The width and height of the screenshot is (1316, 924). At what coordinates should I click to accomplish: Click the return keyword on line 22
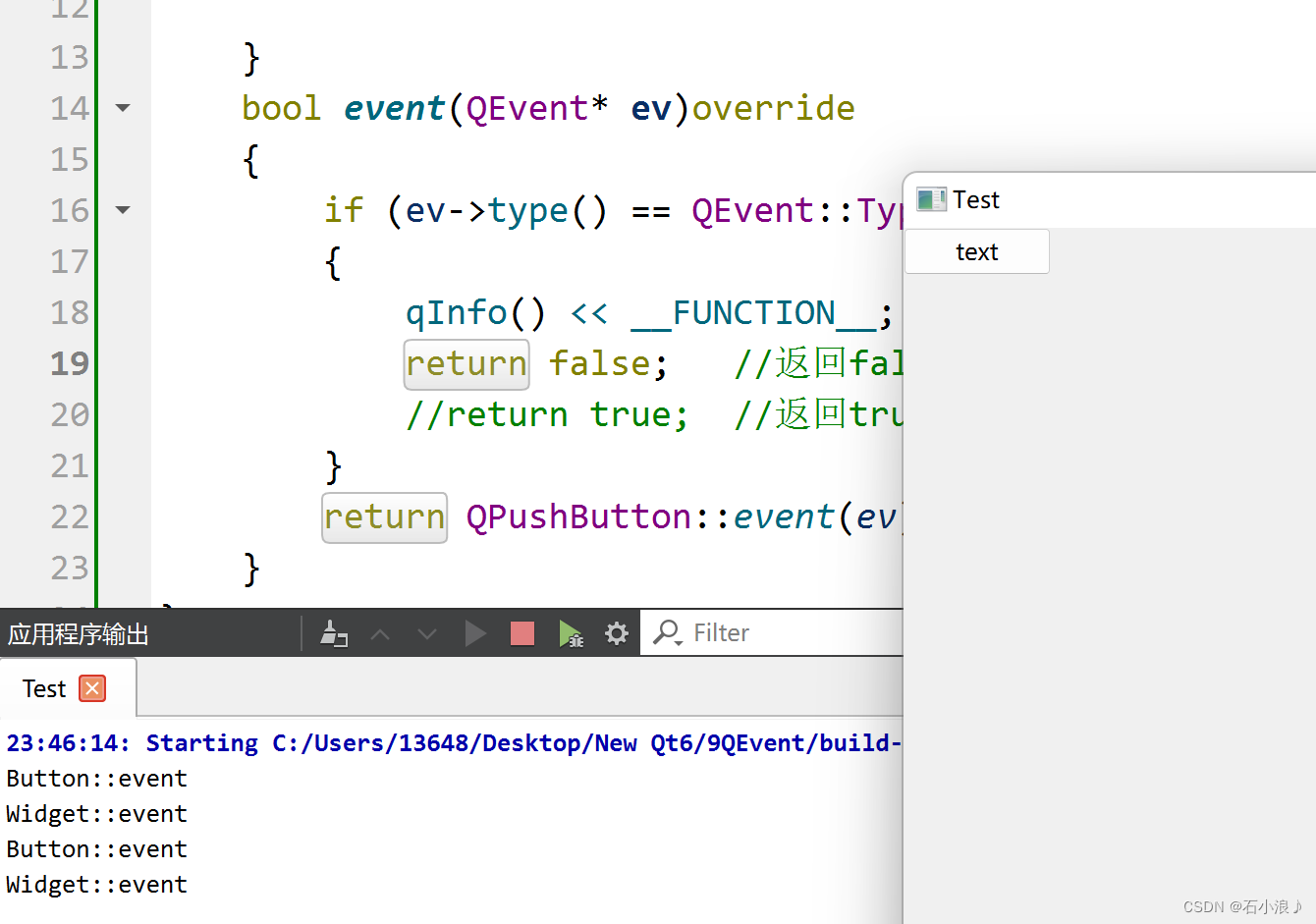[384, 516]
